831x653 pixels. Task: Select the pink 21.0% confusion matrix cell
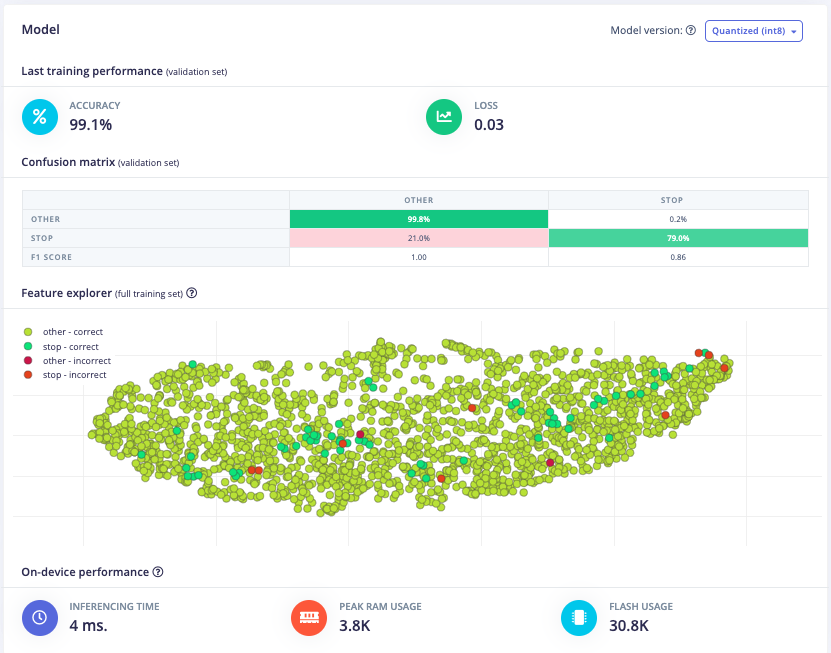click(x=419, y=238)
